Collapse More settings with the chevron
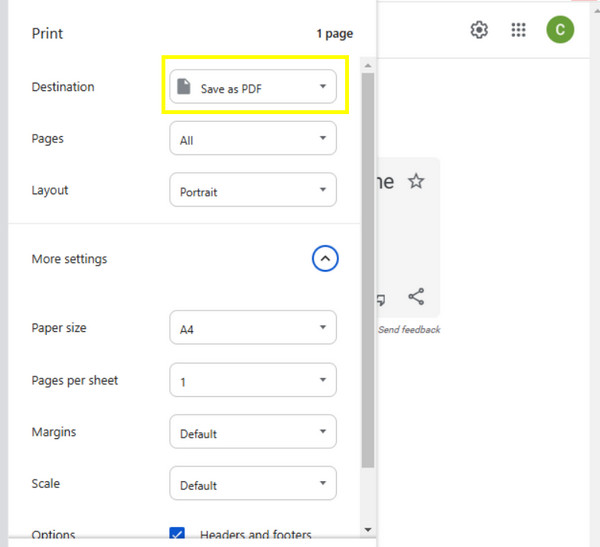Viewport: 600px width, 547px height. click(x=325, y=259)
